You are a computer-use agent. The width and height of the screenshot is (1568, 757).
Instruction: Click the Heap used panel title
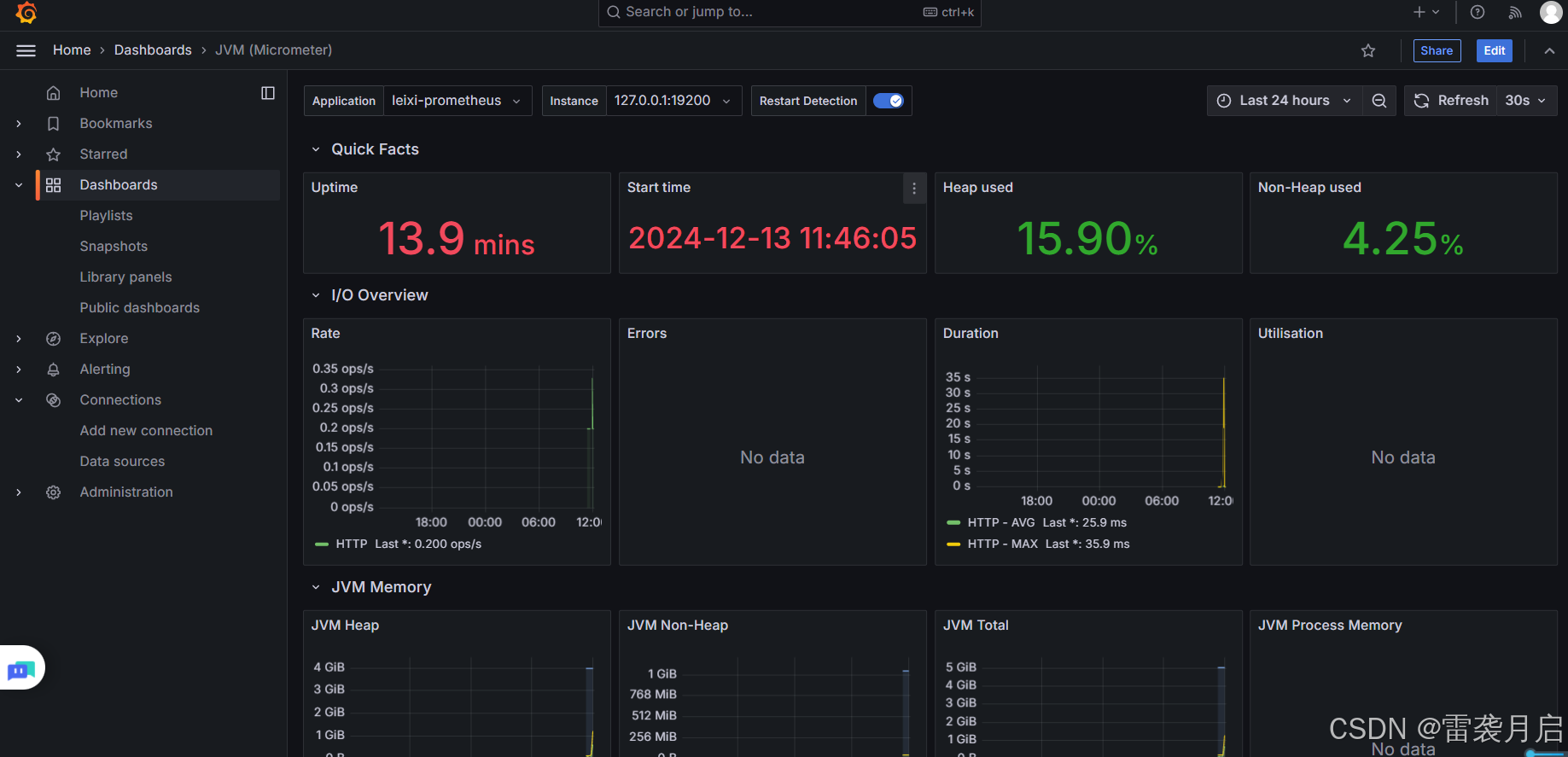[x=977, y=188]
